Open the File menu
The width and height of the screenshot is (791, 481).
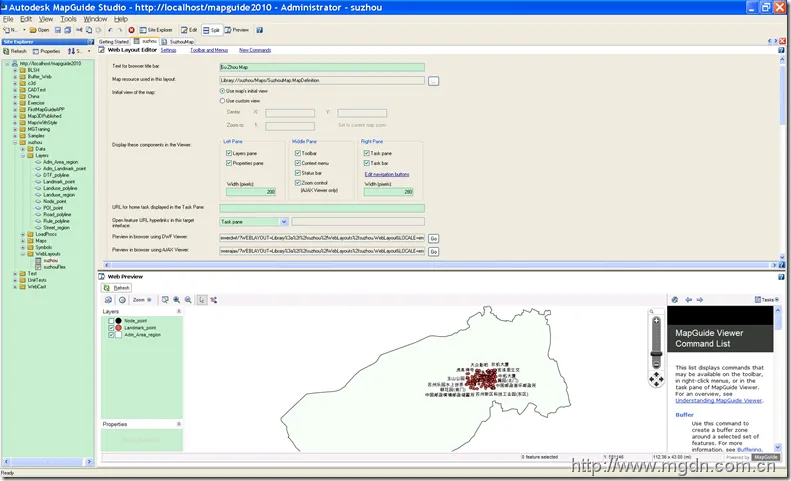coord(8,19)
